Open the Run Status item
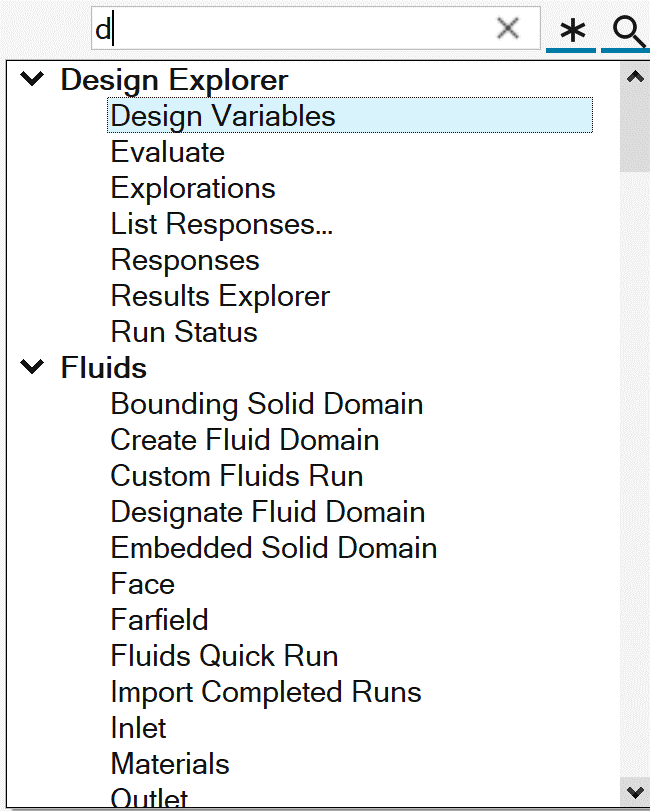Viewport: 650px width, 811px height. (184, 332)
